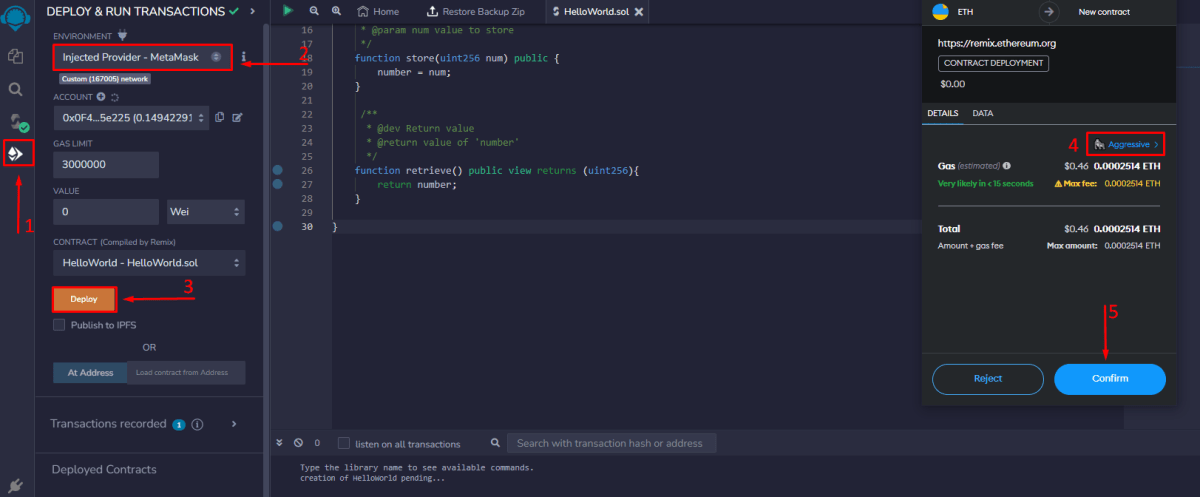Collapse the Deploy & Run panel chevron

click(252, 11)
